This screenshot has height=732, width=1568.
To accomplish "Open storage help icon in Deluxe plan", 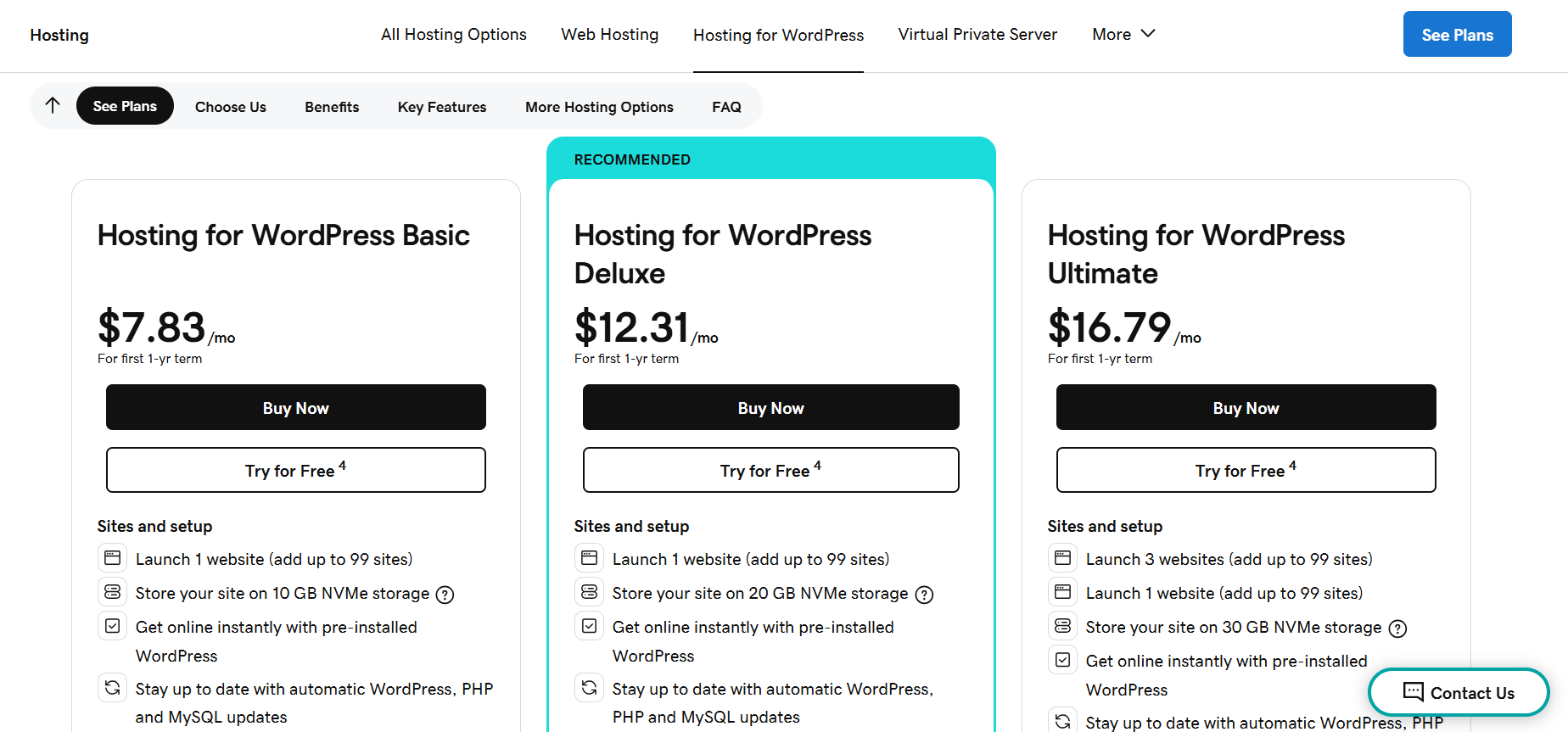I will (924, 595).
